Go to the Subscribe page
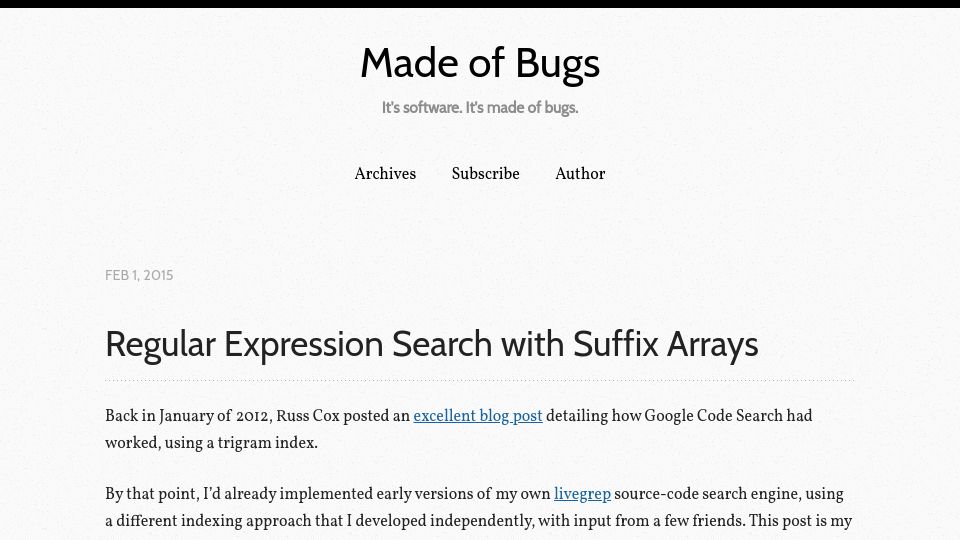Screen dimensions: 960x540 click(x=486, y=174)
